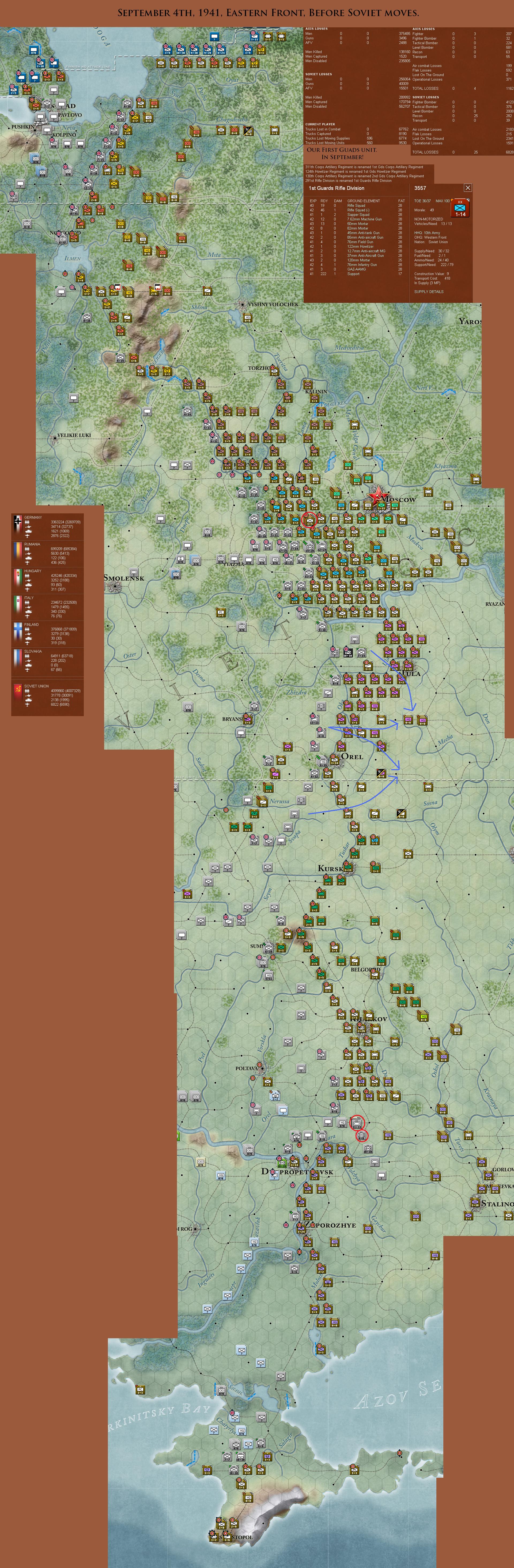Click the Trucks Captured row
This screenshot has width=514, height=1568.
[x=357, y=134]
